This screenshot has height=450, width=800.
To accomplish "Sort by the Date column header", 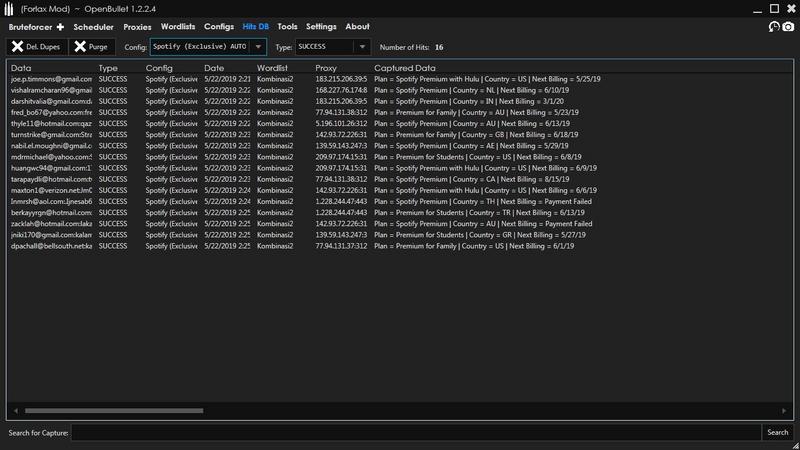I will tap(214, 68).
